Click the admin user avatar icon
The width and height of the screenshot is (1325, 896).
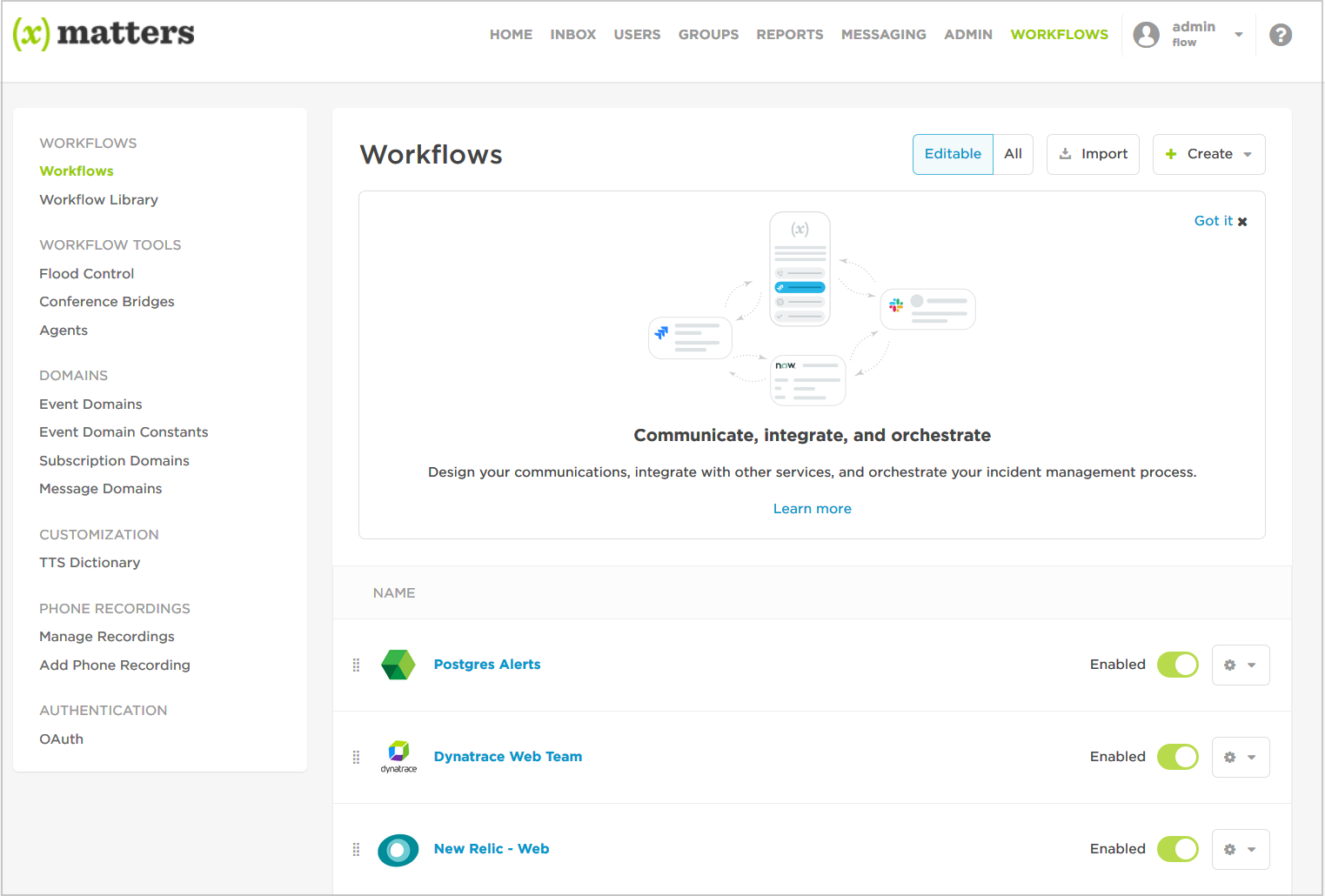click(1147, 35)
